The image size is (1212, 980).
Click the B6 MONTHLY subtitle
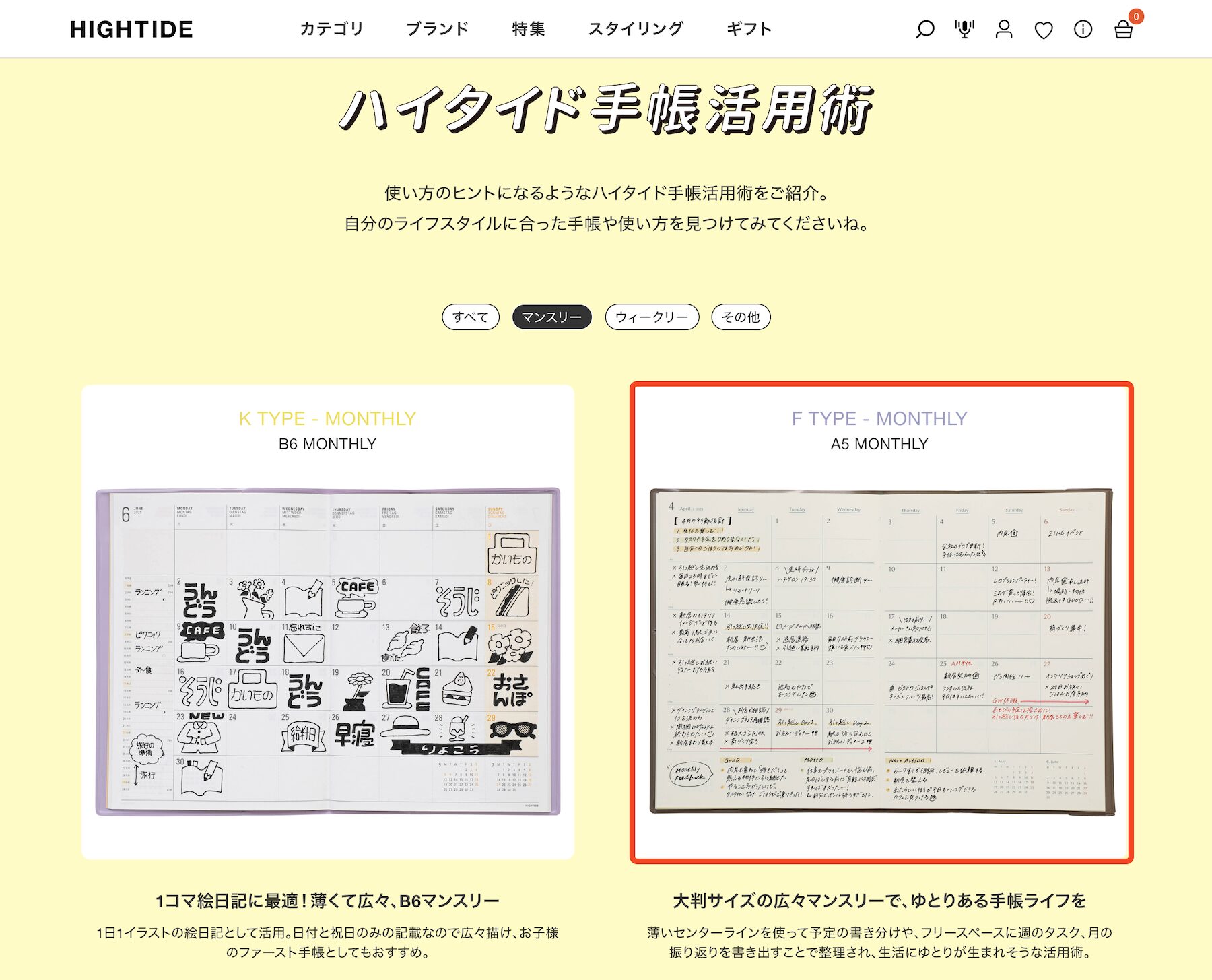tap(328, 444)
